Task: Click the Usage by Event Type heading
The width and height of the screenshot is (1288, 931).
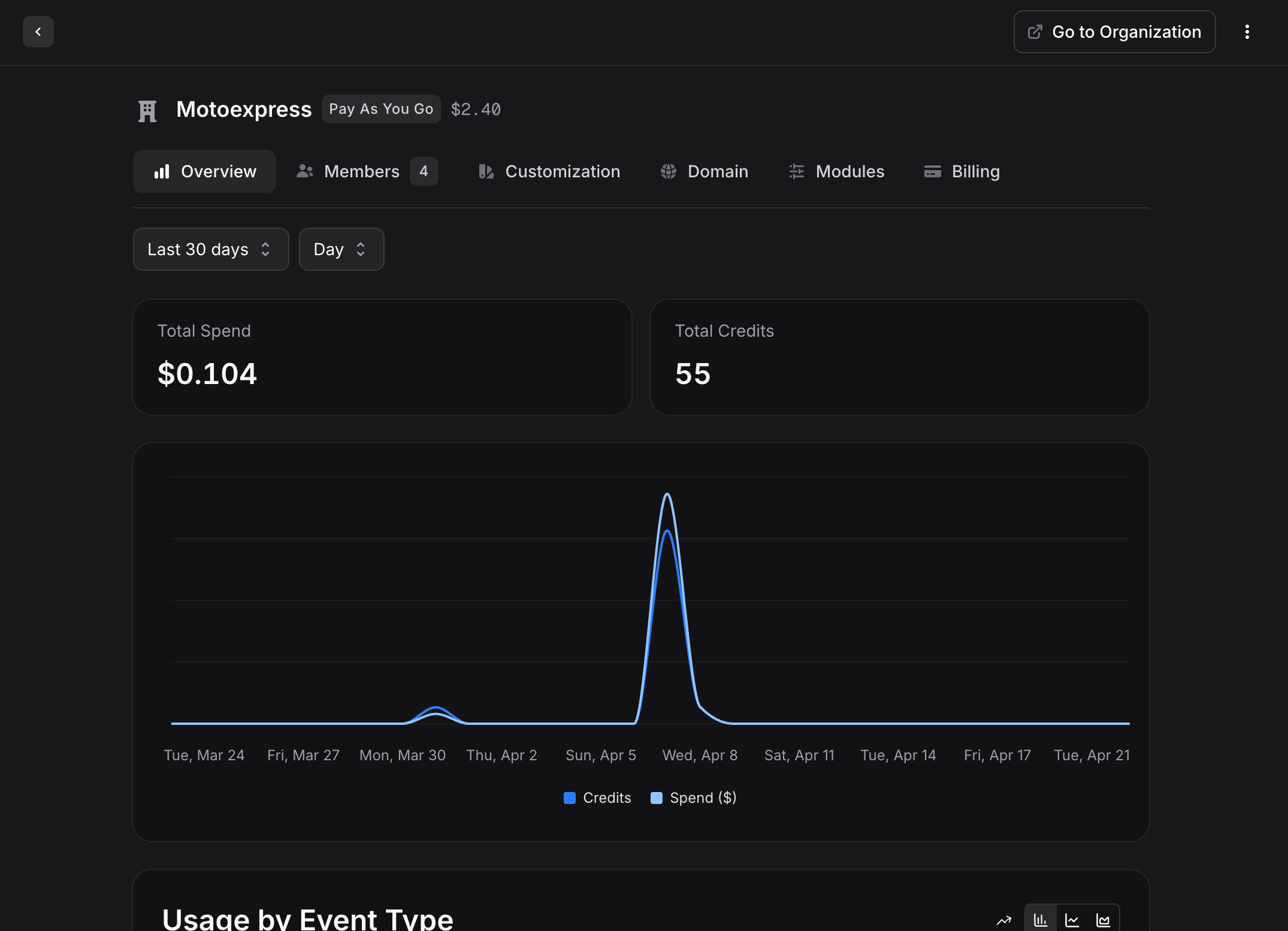Action: click(307, 919)
